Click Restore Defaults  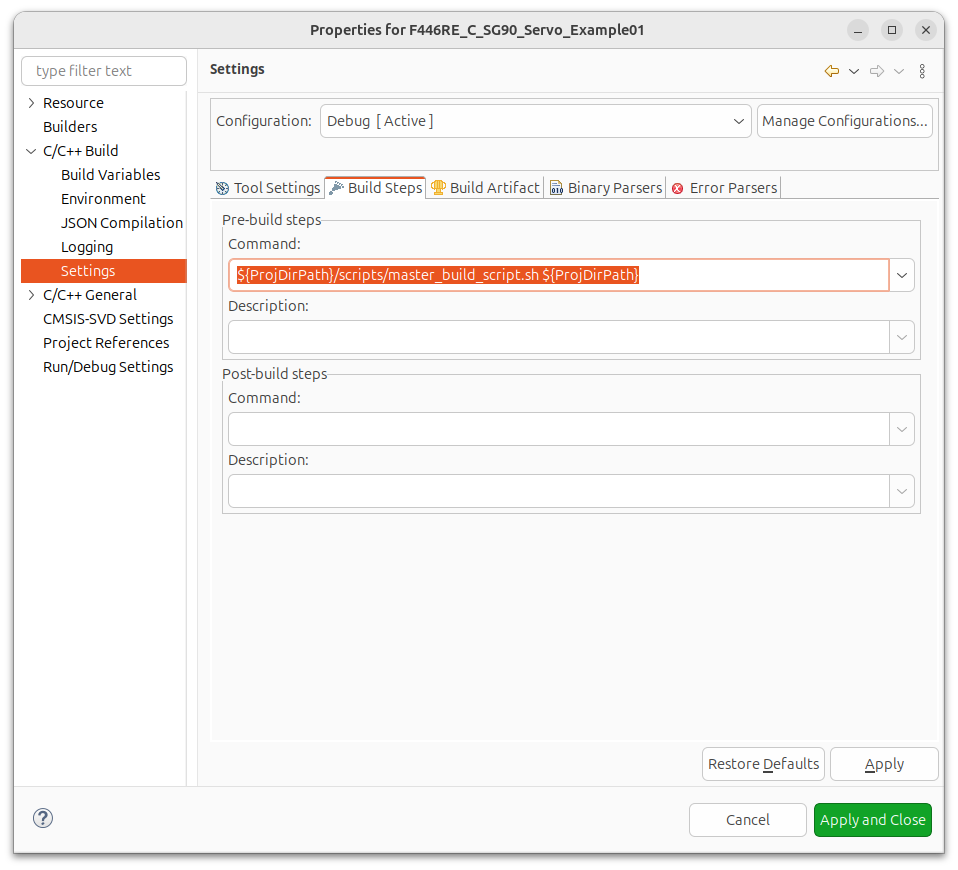coord(763,763)
